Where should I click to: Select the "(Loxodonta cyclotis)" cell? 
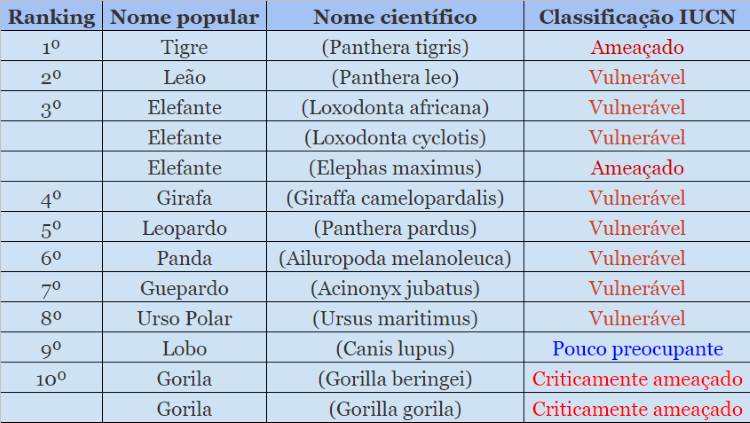394,137
